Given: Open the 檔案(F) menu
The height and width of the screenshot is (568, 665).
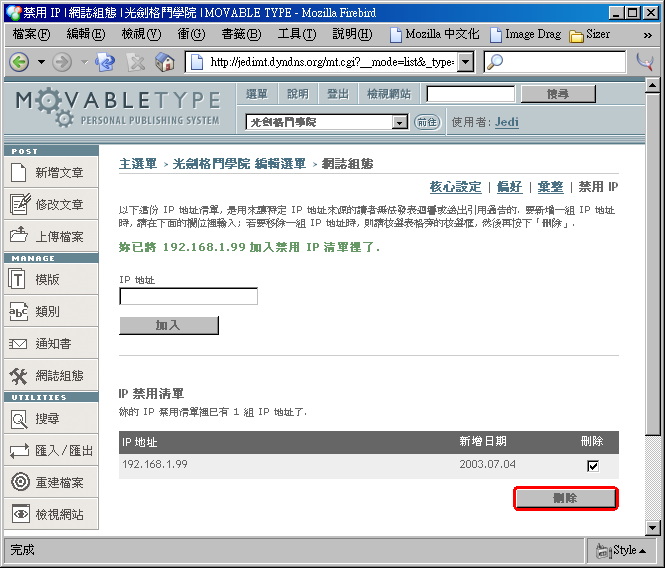Looking at the screenshot, I should pyautogui.click(x=31, y=34).
